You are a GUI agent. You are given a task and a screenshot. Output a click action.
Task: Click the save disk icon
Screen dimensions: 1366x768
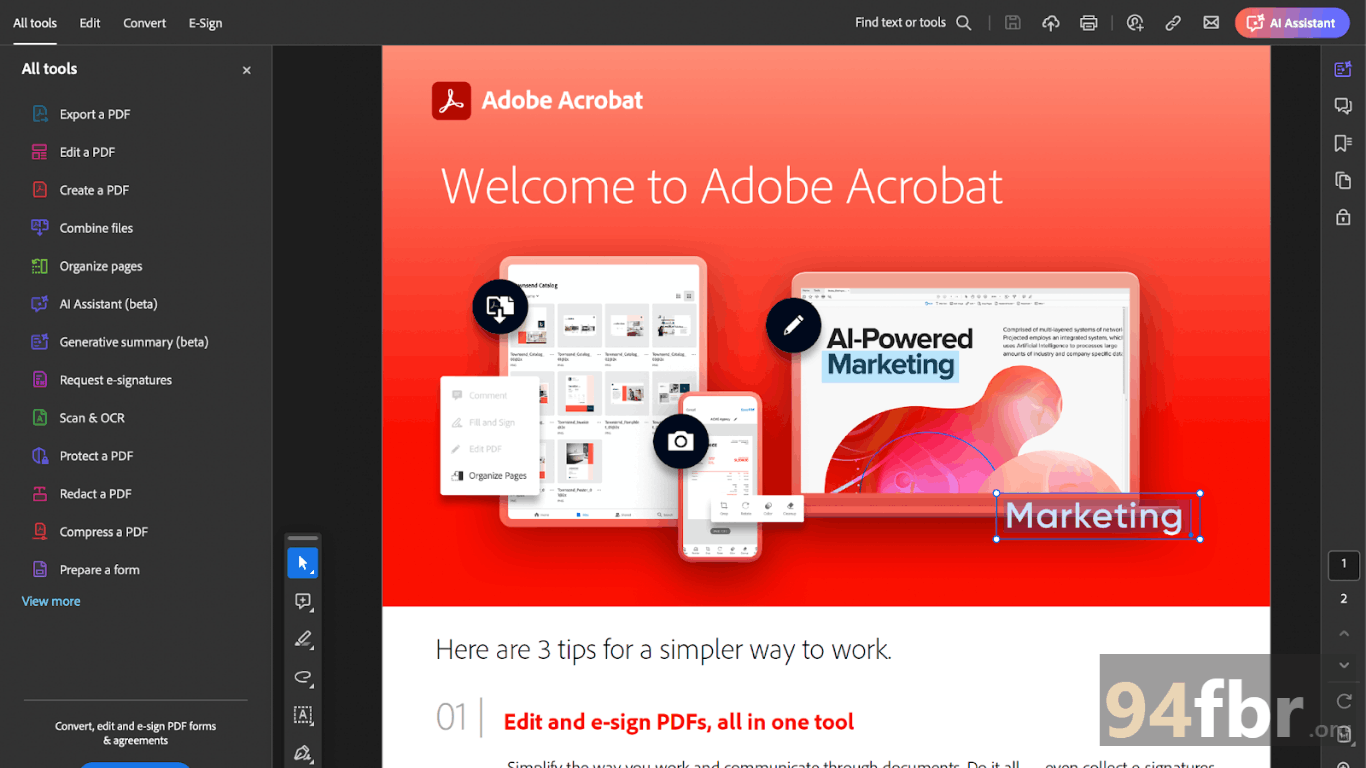1013,23
